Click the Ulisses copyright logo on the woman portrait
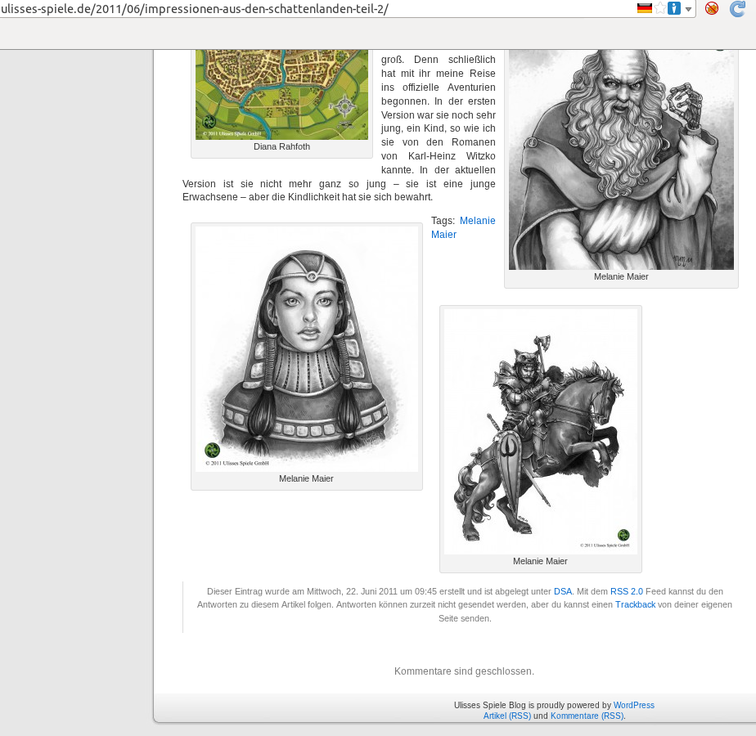Viewport: 756px width, 736px height. [212, 450]
